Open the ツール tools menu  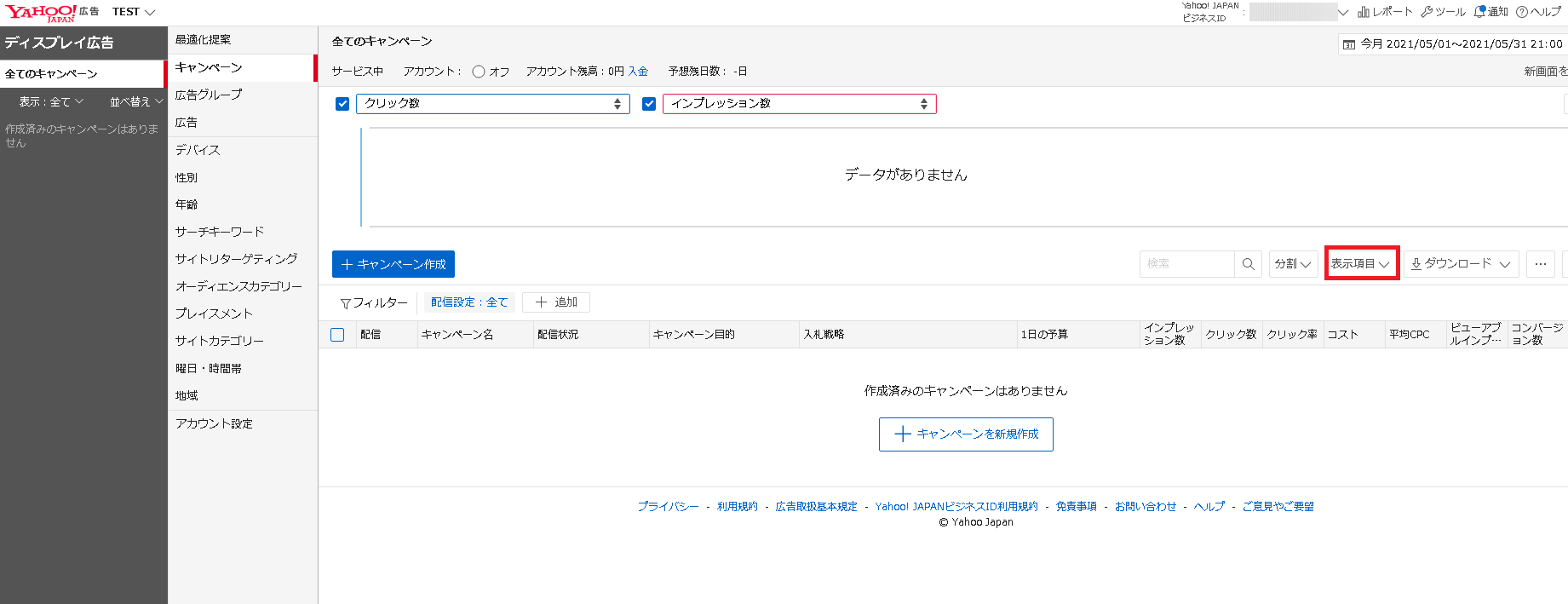point(1443,12)
